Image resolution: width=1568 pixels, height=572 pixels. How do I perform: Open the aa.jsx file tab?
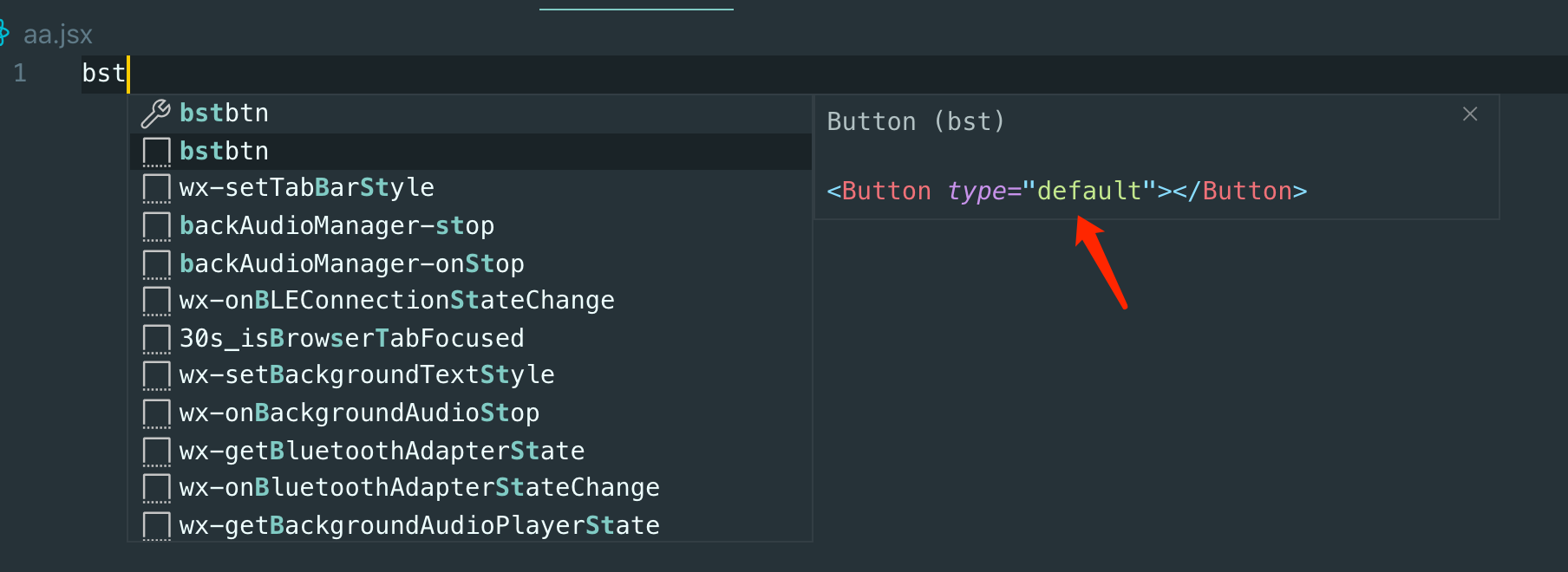(x=57, y=35)
